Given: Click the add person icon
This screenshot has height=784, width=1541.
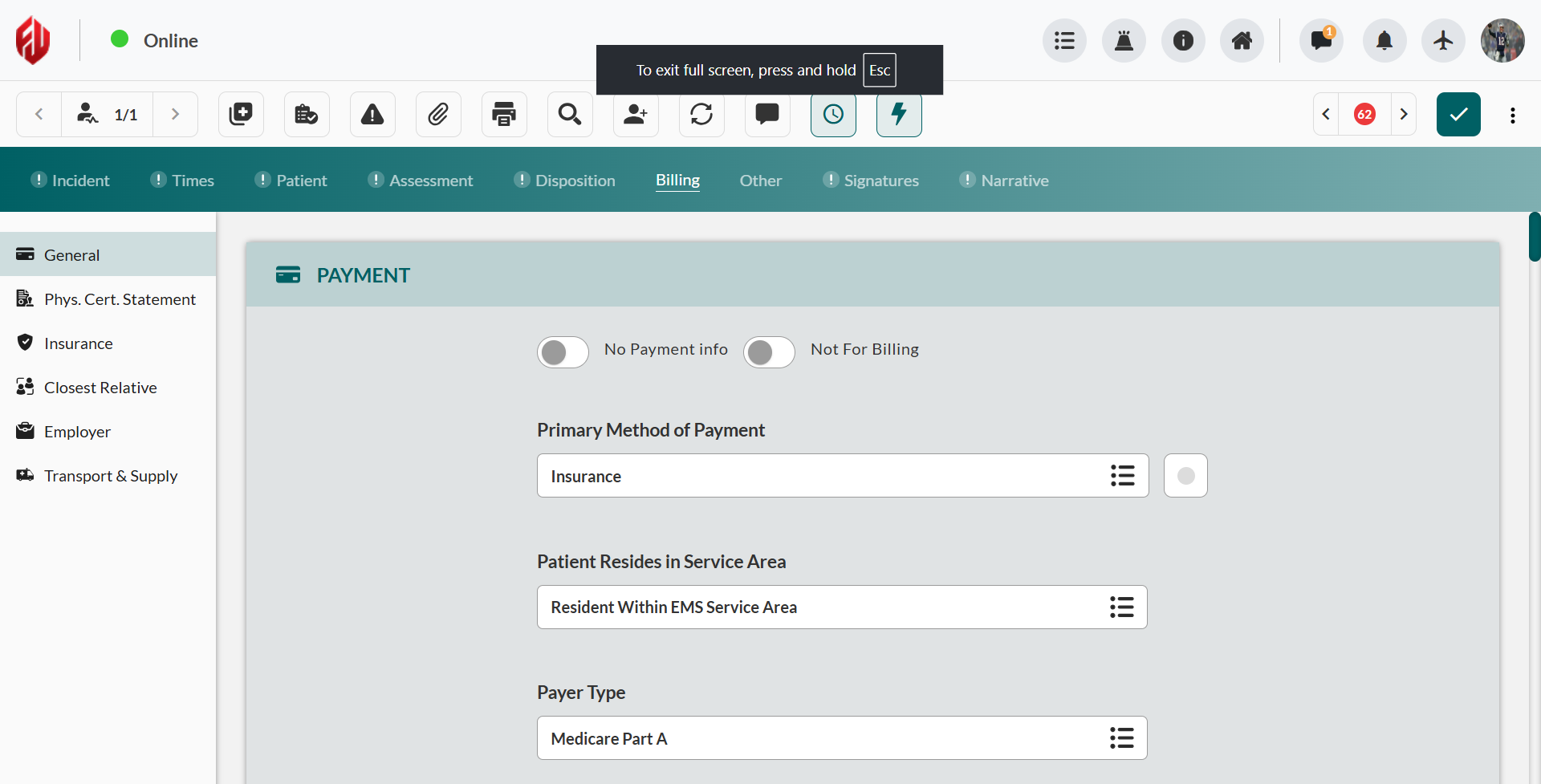Looking at the screenshot, I should point(636,115).
